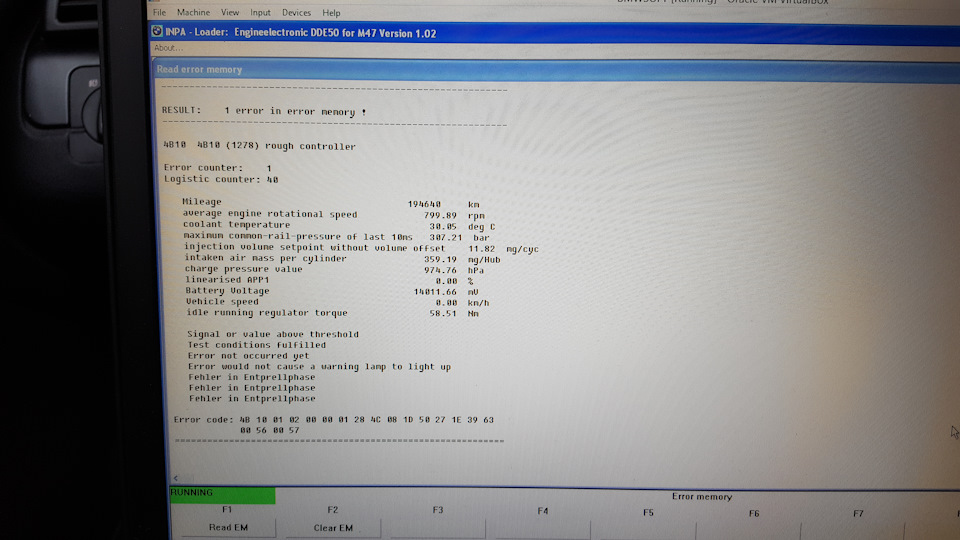Open the Devices menu
The image size is (960, 540).
pyautogui.click(x=296, y=12)
